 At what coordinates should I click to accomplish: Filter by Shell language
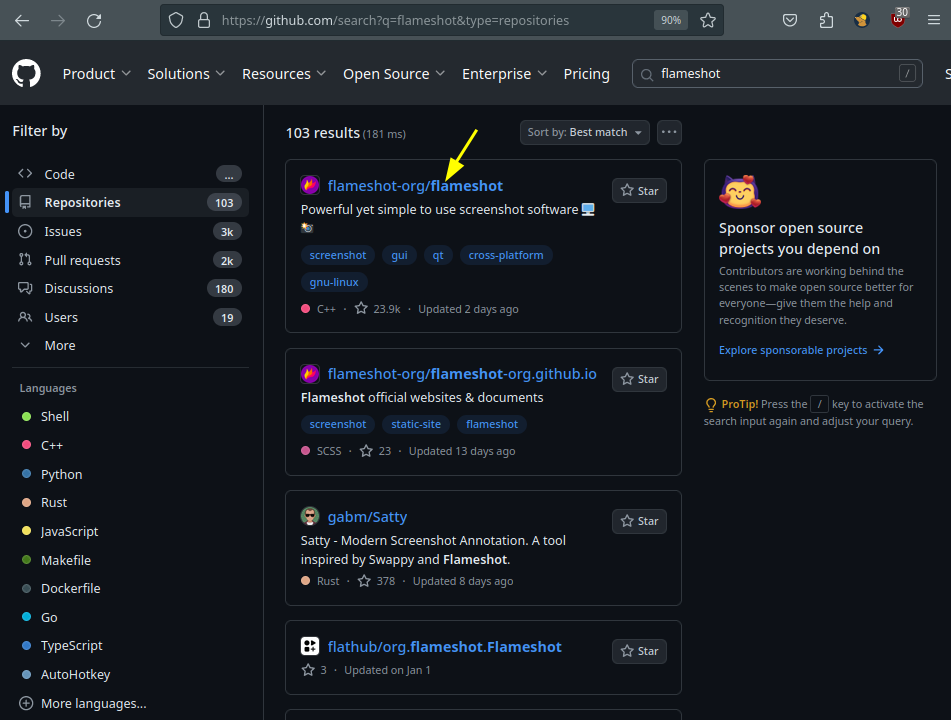point(55,417)
